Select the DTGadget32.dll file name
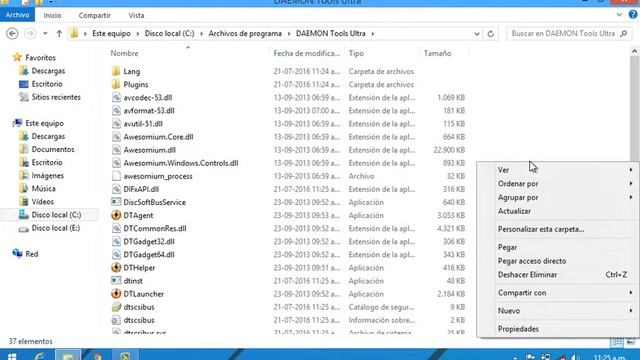 pyautogui.click(x=149, y=241)
